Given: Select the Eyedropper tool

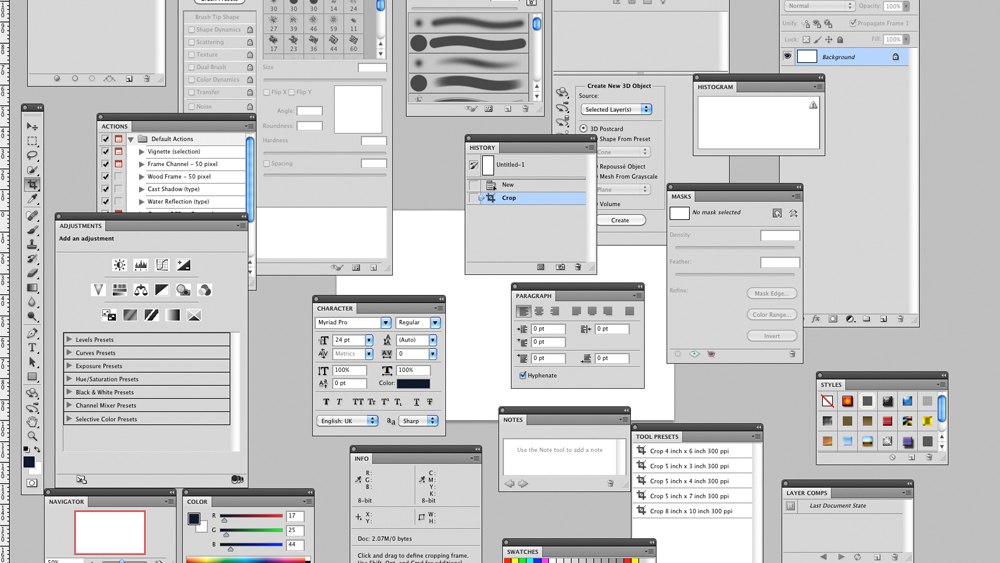Looking at the screenshot, I should point(32,200).
